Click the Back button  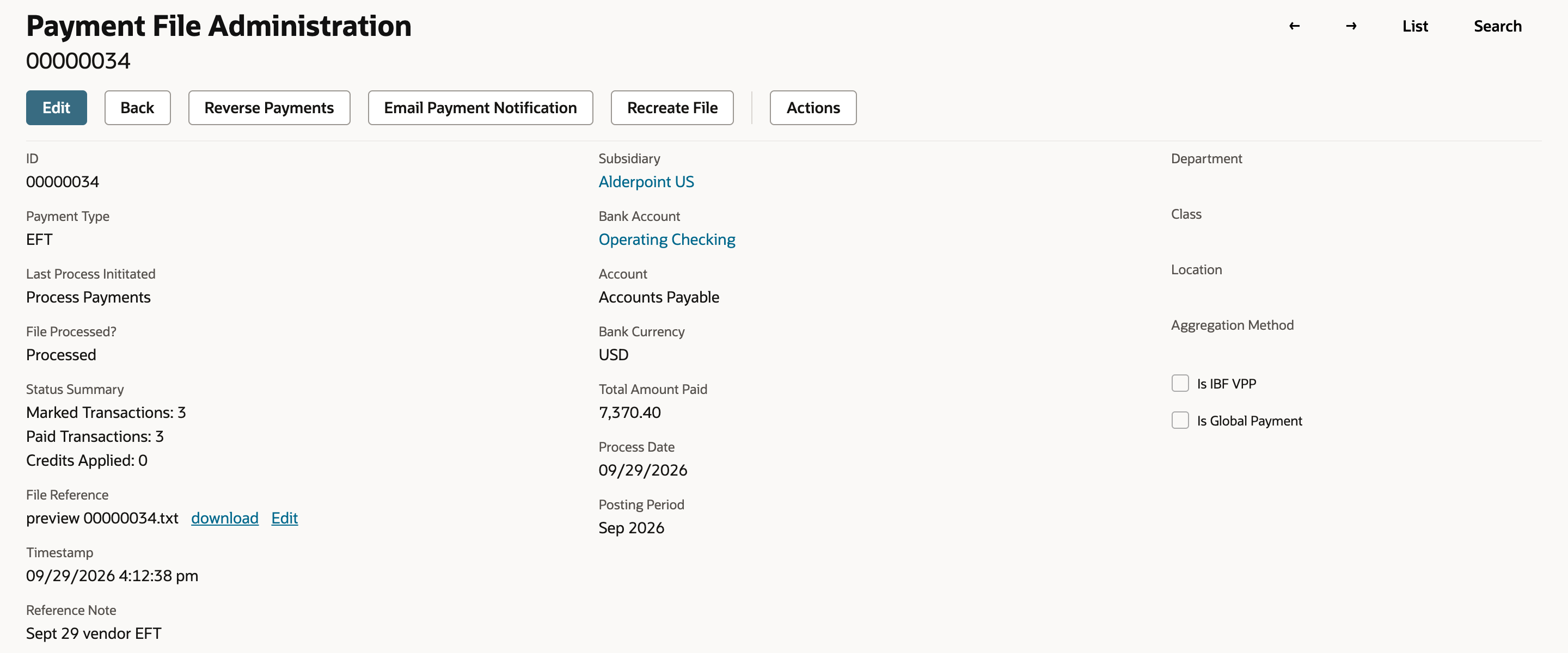[x=137, y=108]
